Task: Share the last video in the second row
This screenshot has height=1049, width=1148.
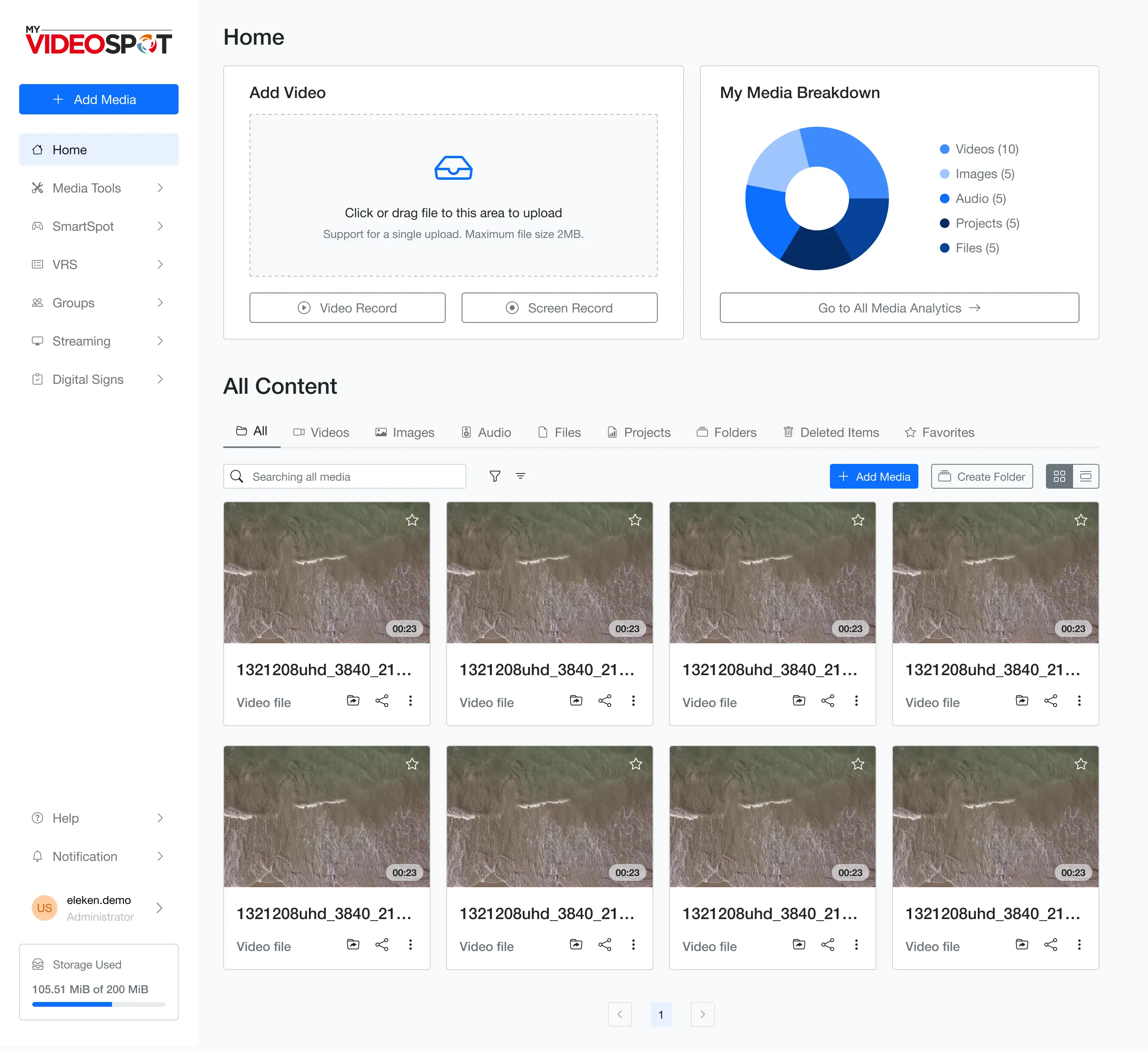Action: (1051, 945)
